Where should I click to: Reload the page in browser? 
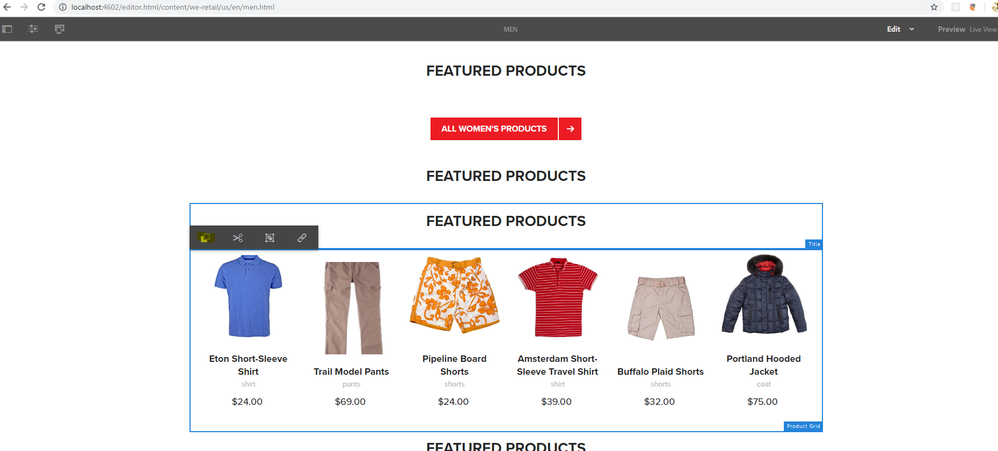(x=41, y=7)
